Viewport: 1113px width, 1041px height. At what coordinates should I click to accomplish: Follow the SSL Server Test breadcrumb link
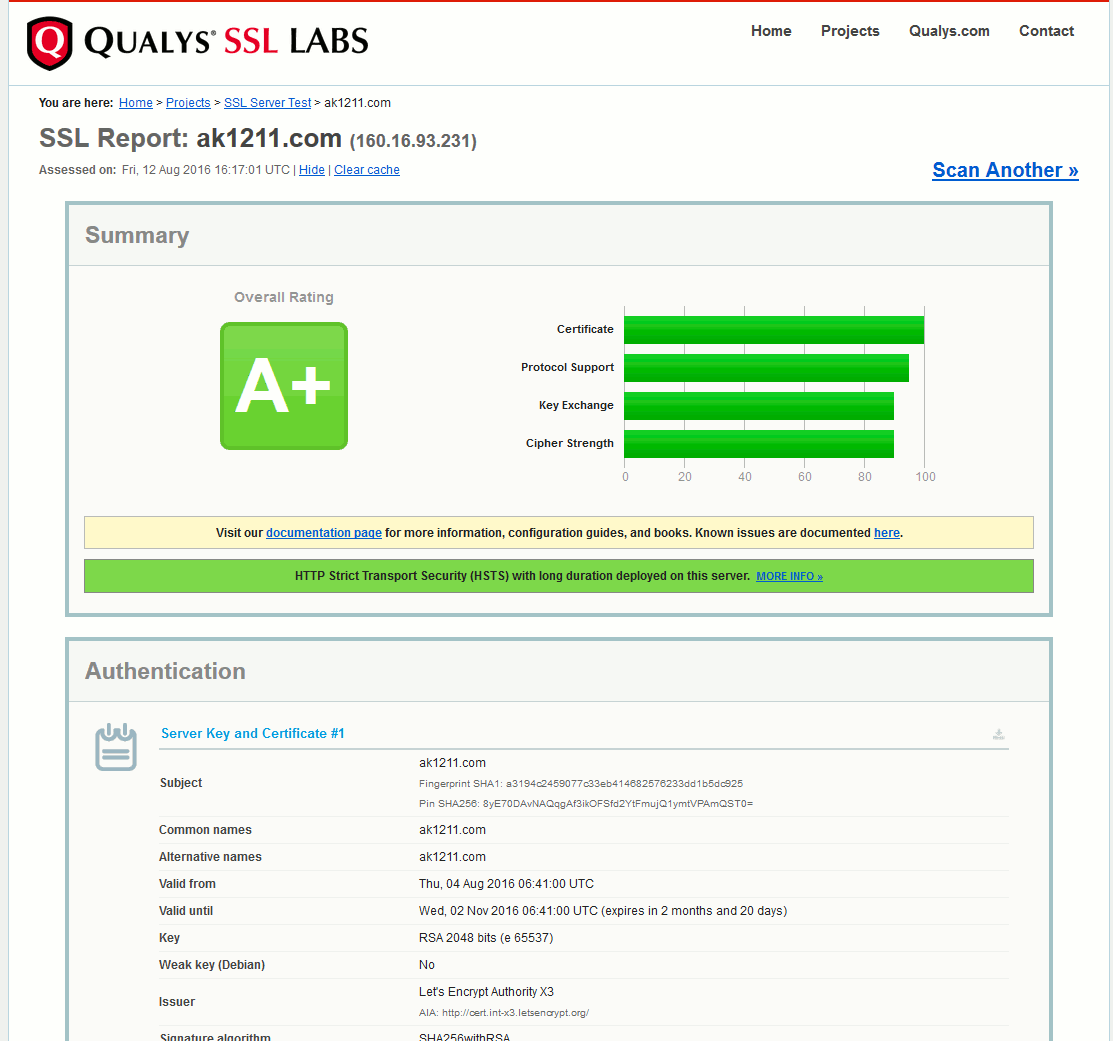coord(268,103)
